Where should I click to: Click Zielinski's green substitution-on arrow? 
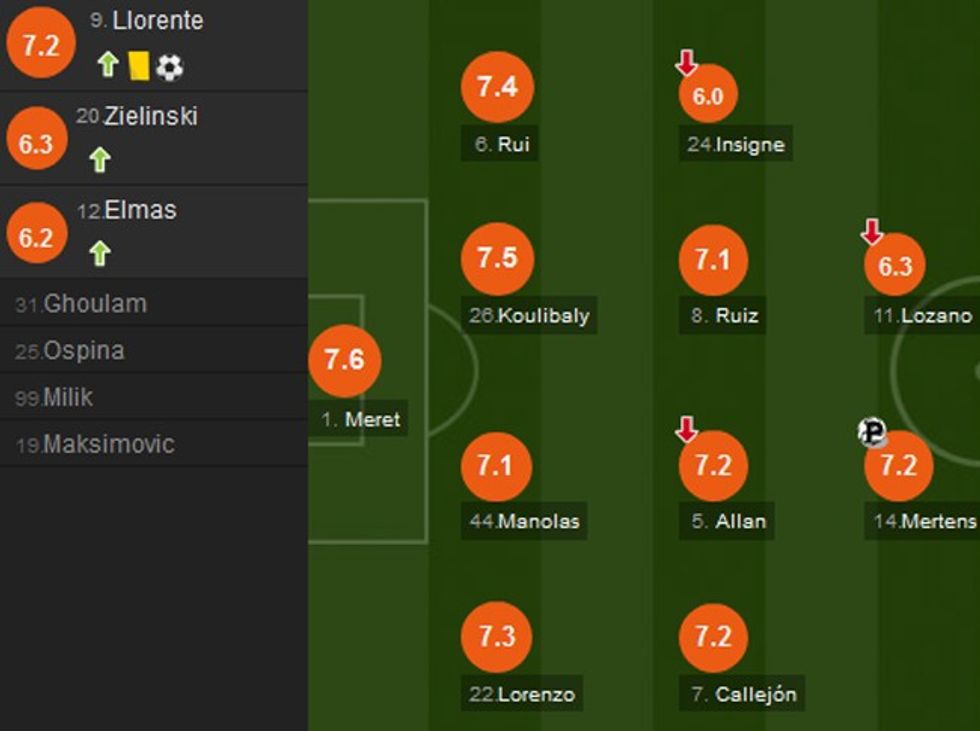pos(98,159)
